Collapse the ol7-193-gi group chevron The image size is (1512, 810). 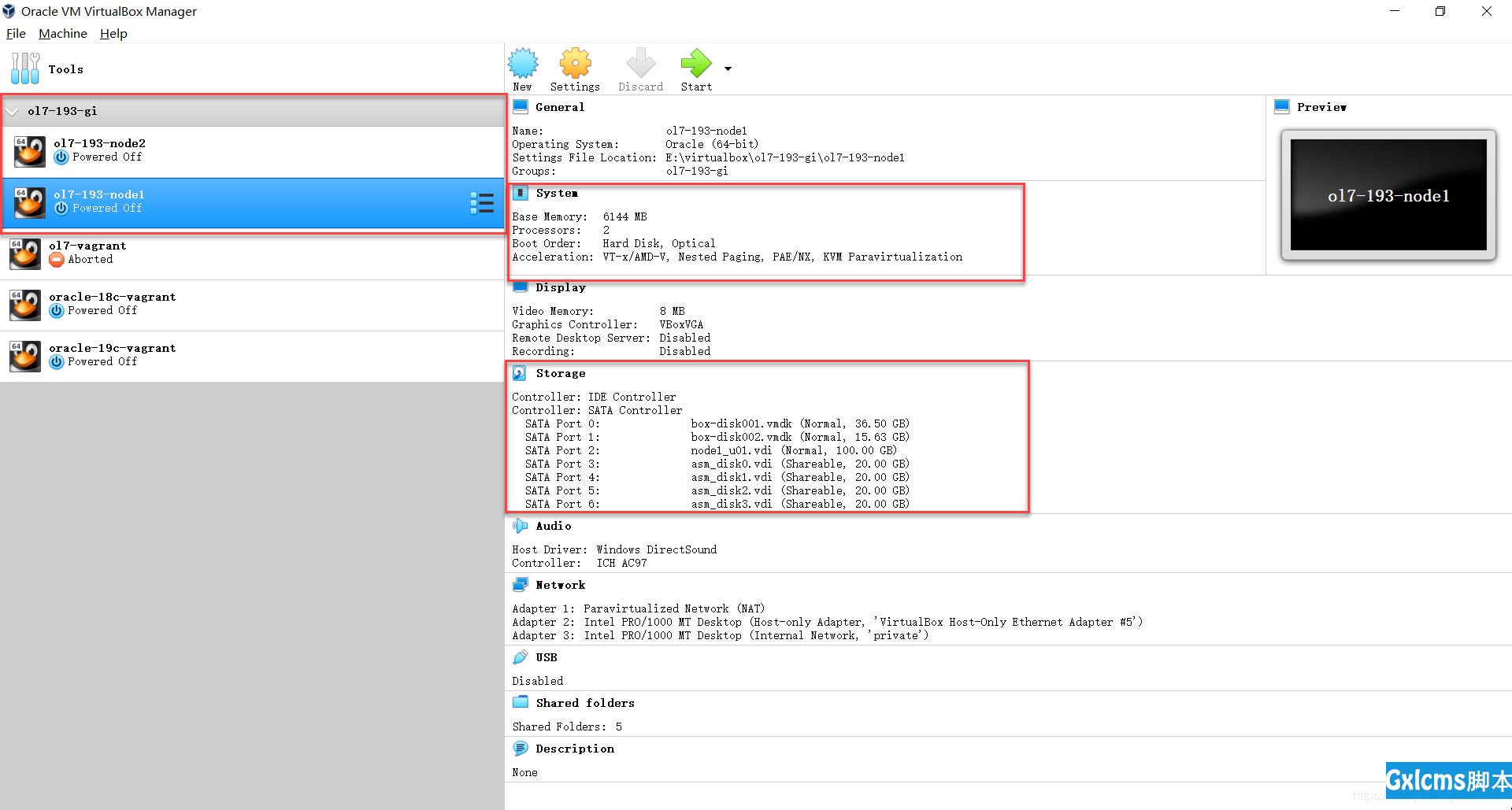12,111
